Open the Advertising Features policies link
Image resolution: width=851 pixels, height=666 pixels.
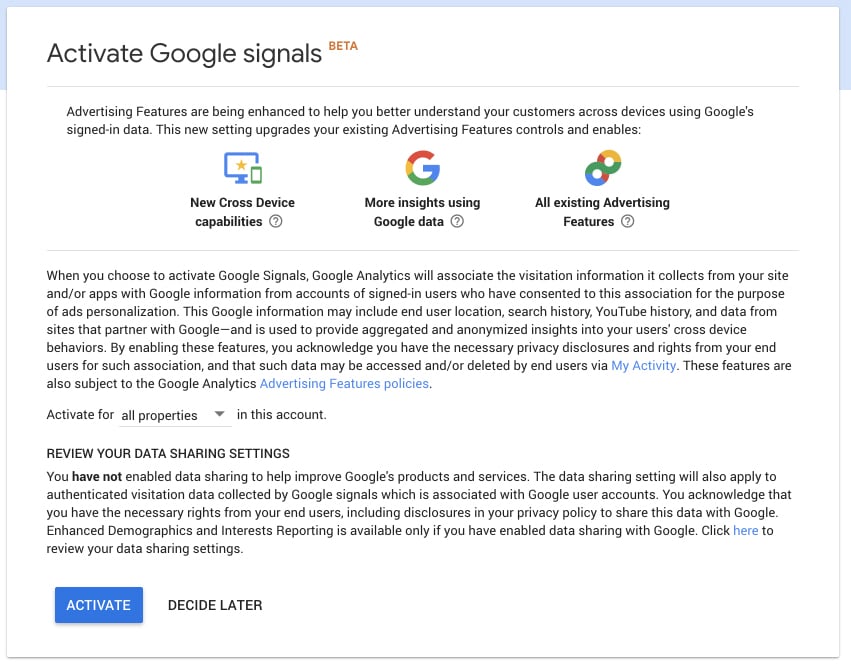pos(344,383)
